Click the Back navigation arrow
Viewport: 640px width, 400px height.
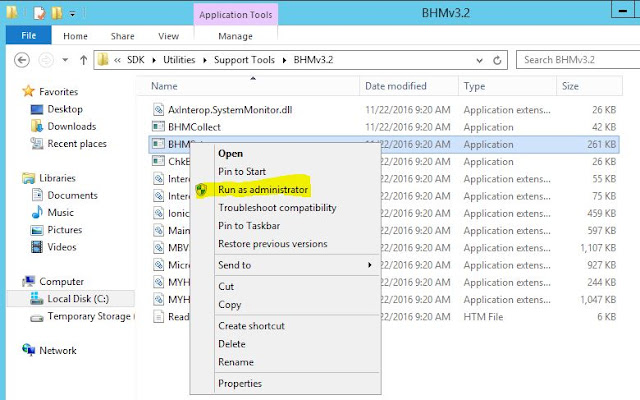pos(22,60)
